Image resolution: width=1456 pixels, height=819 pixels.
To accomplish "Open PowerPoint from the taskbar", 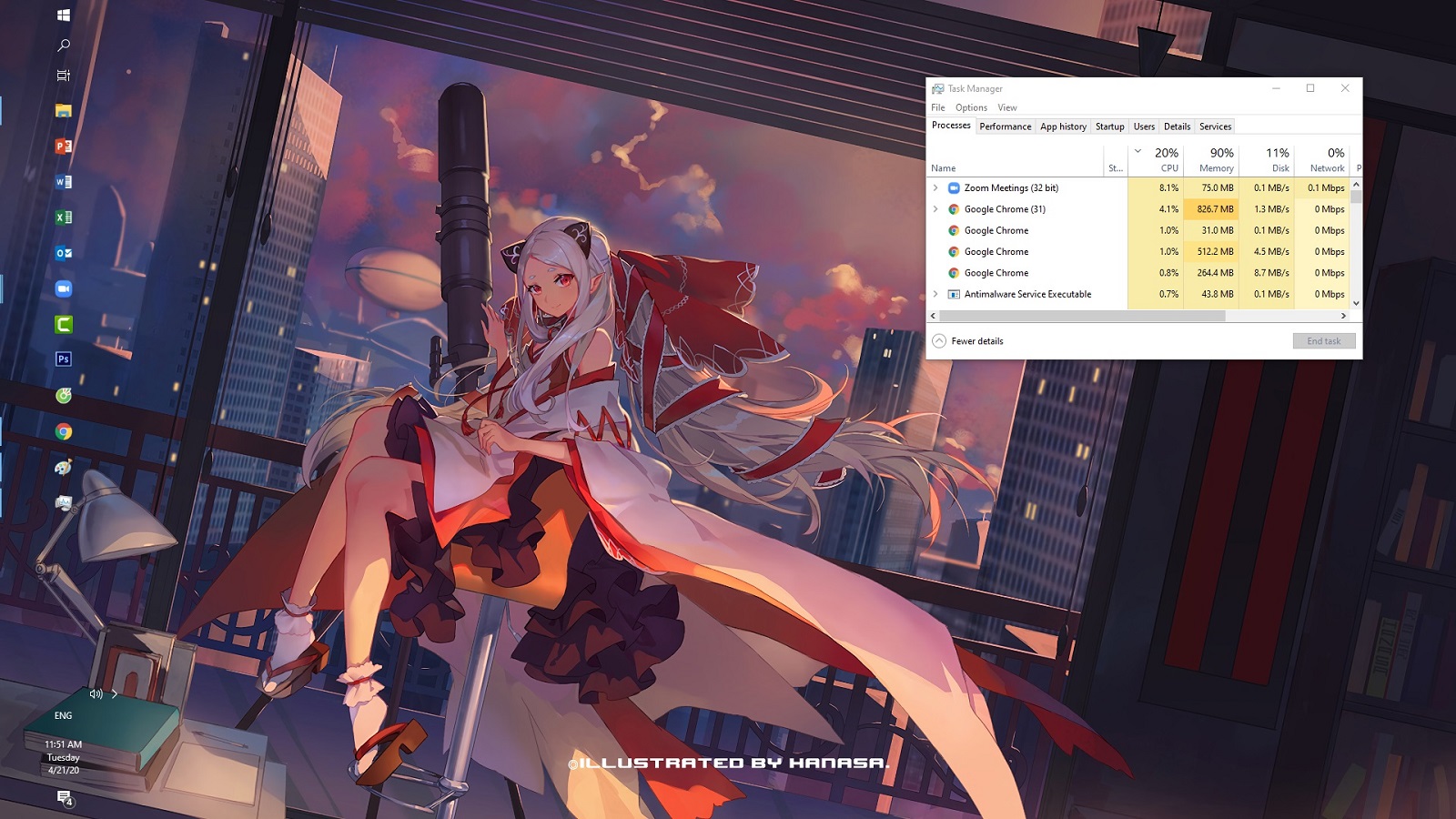I will click(x=64, y=146).
